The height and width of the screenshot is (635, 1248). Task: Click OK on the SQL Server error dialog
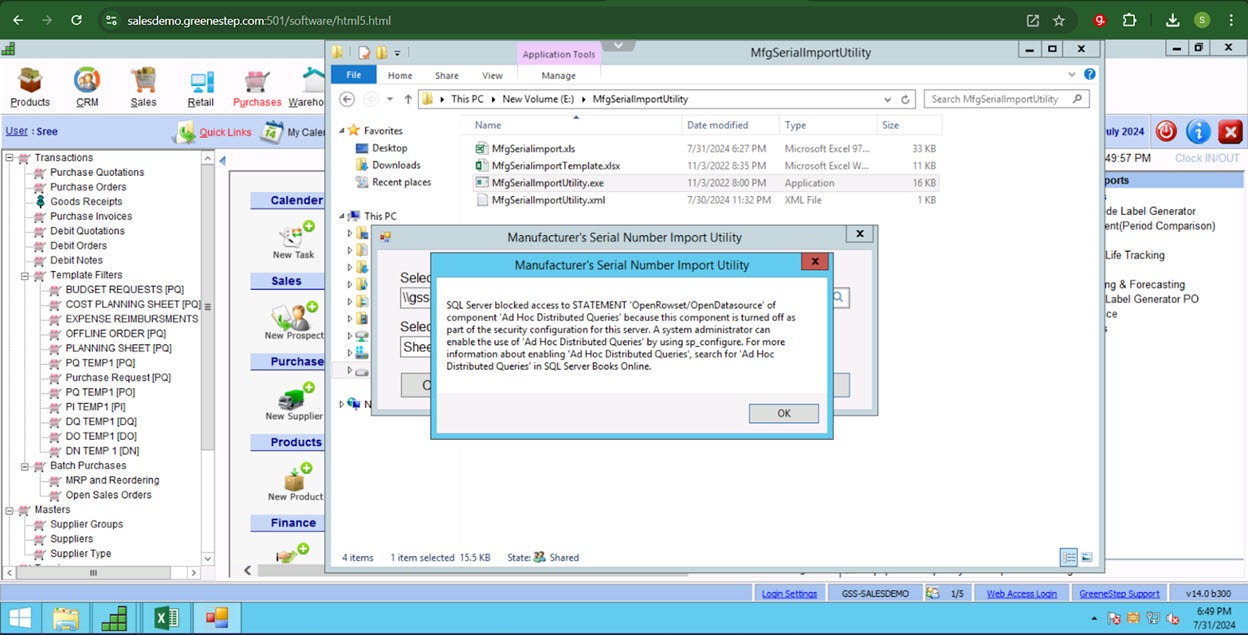coord(783,414)
